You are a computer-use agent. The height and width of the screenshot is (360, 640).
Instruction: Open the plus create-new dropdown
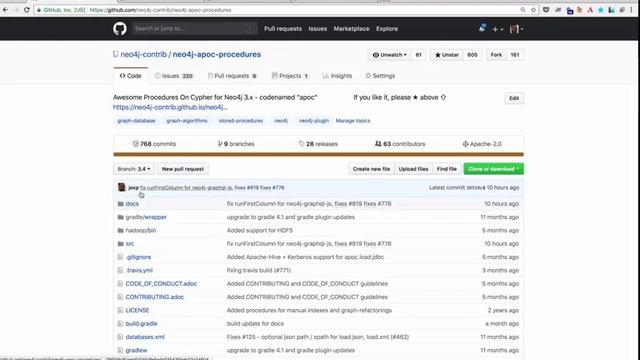click(497, 29)
